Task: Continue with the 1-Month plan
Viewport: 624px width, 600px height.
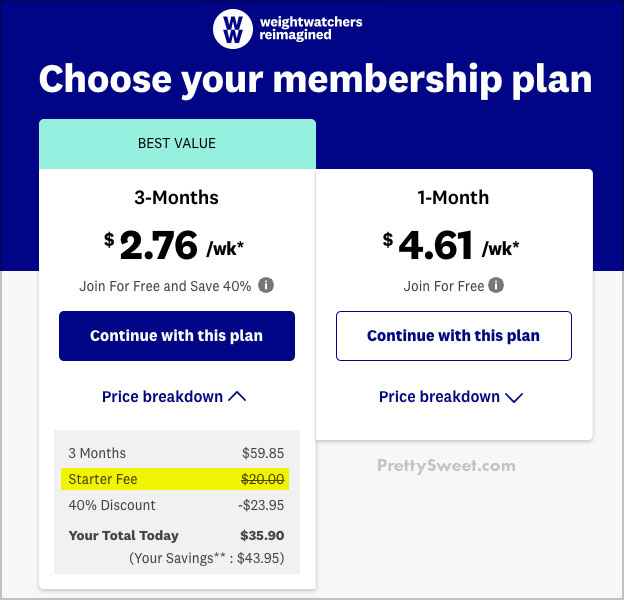Action: 454,336
